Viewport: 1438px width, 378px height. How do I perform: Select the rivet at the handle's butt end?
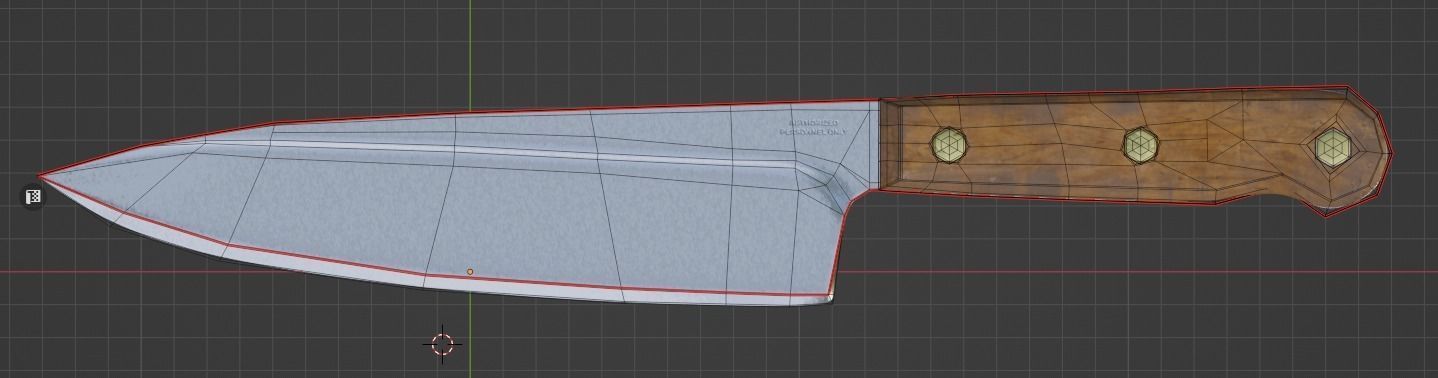(1332, 148)
